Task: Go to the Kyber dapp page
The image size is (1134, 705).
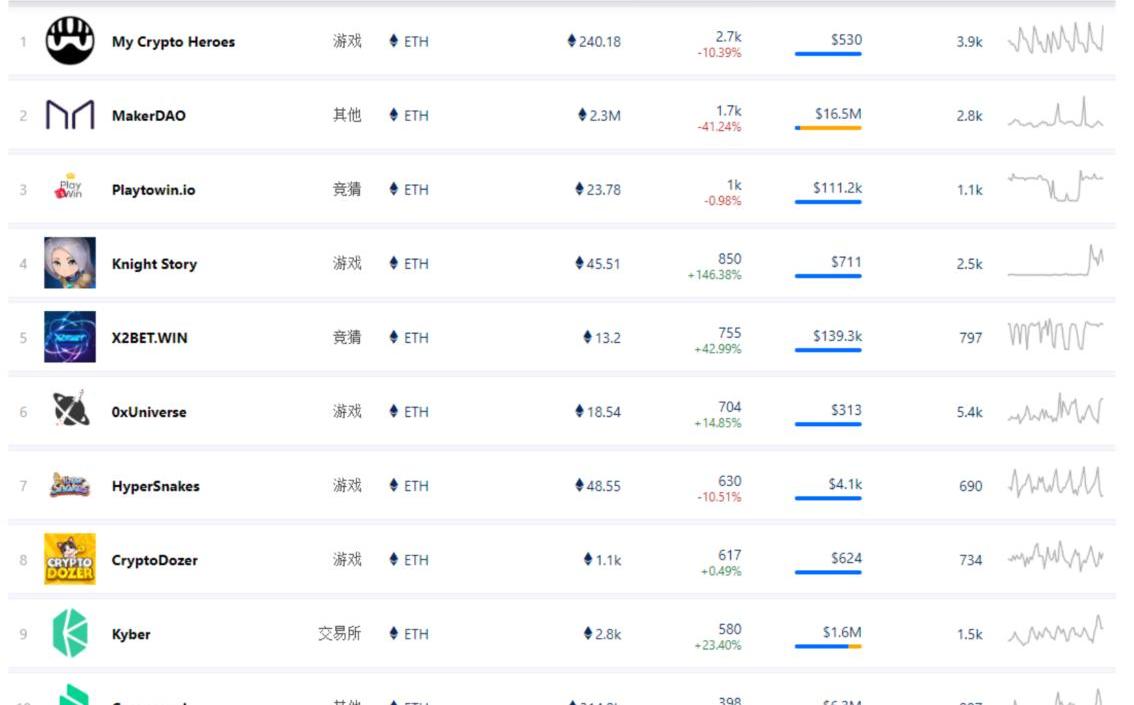Action: (131, 634)
